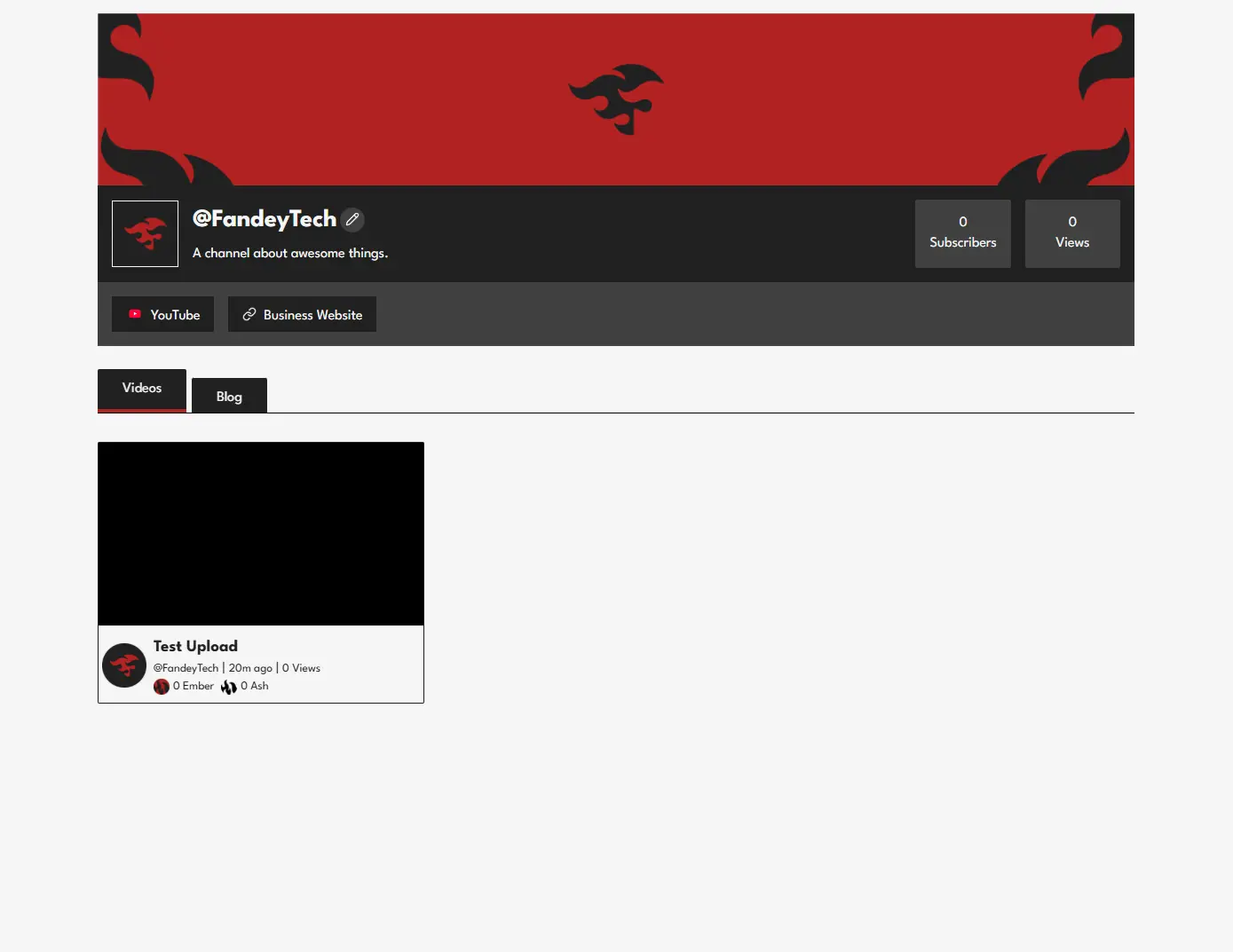This screenshot has width=1233, height=952.
Task: Switch to the Videos tab
Action: coord(142,389)
